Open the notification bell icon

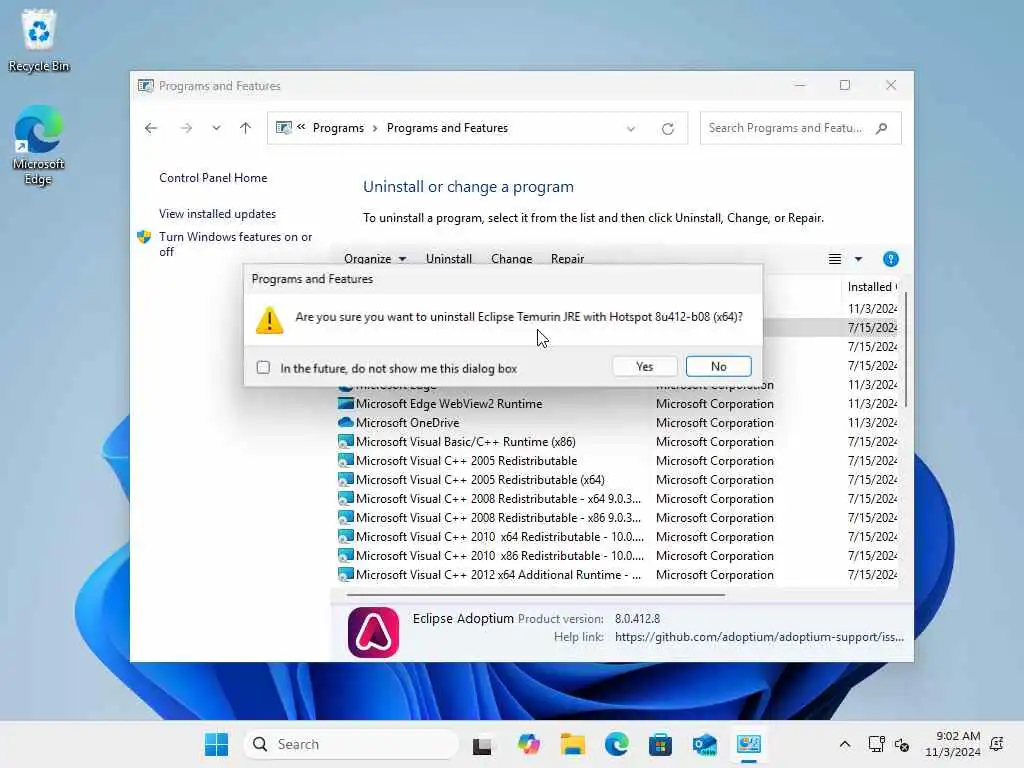997,744
